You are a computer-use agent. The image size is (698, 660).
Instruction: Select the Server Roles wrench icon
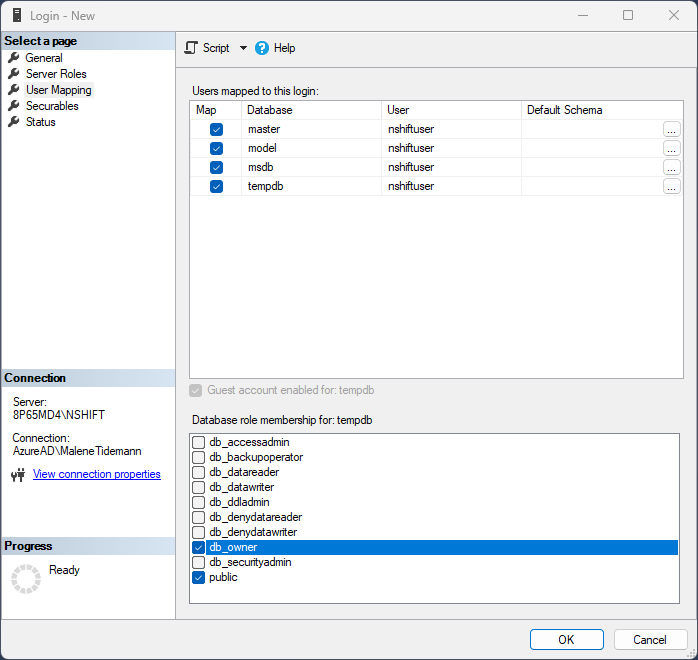coord(14,74)
